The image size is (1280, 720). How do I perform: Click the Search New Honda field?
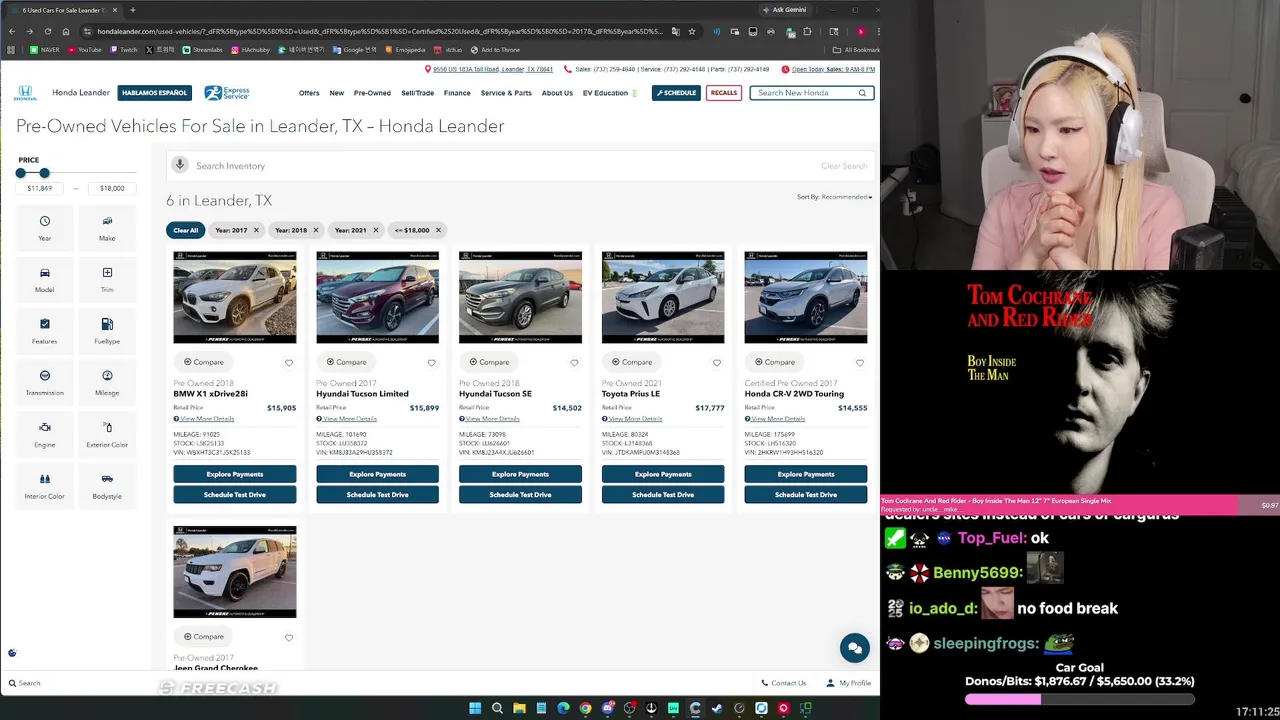coord(812,93)
